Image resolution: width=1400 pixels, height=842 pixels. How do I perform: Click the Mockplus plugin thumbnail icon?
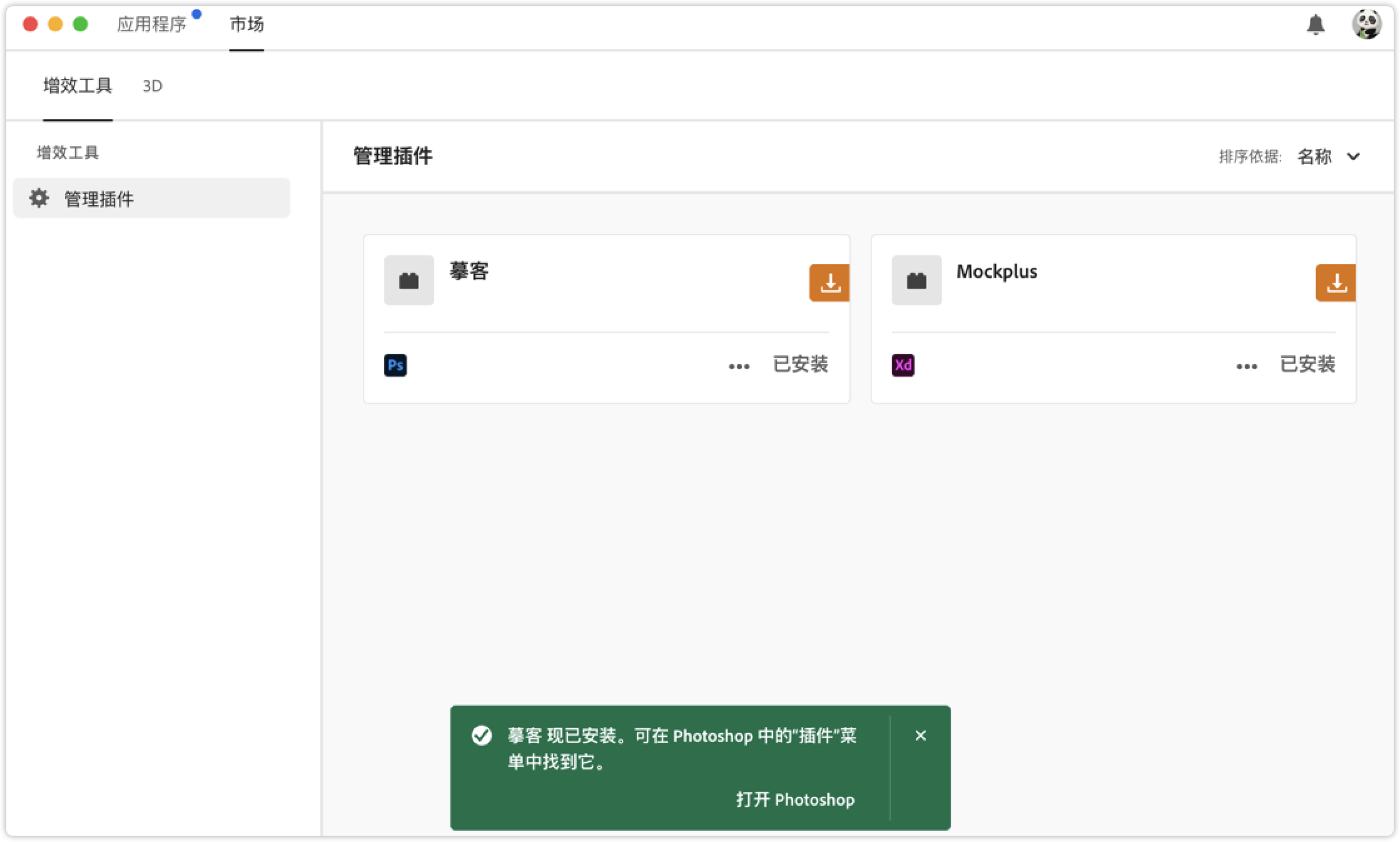click(916, 280)
